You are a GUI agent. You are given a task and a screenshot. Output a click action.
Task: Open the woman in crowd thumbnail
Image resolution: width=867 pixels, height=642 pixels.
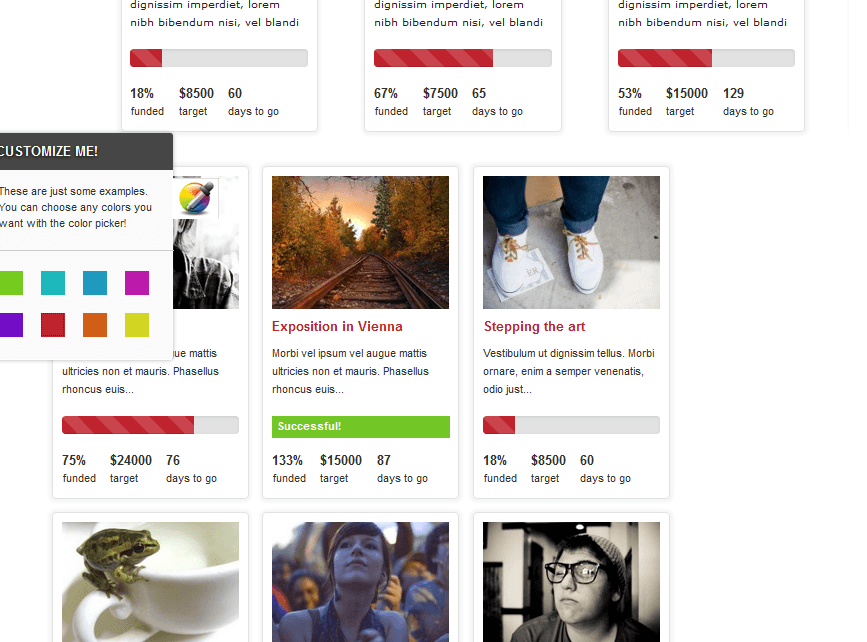point(361,582)
